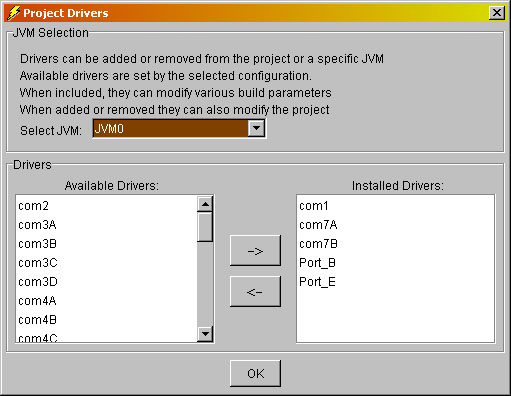Select Port_E in Installed Drivers
The height and width of the screenshot is (396, 511).
tap(395, 282)
